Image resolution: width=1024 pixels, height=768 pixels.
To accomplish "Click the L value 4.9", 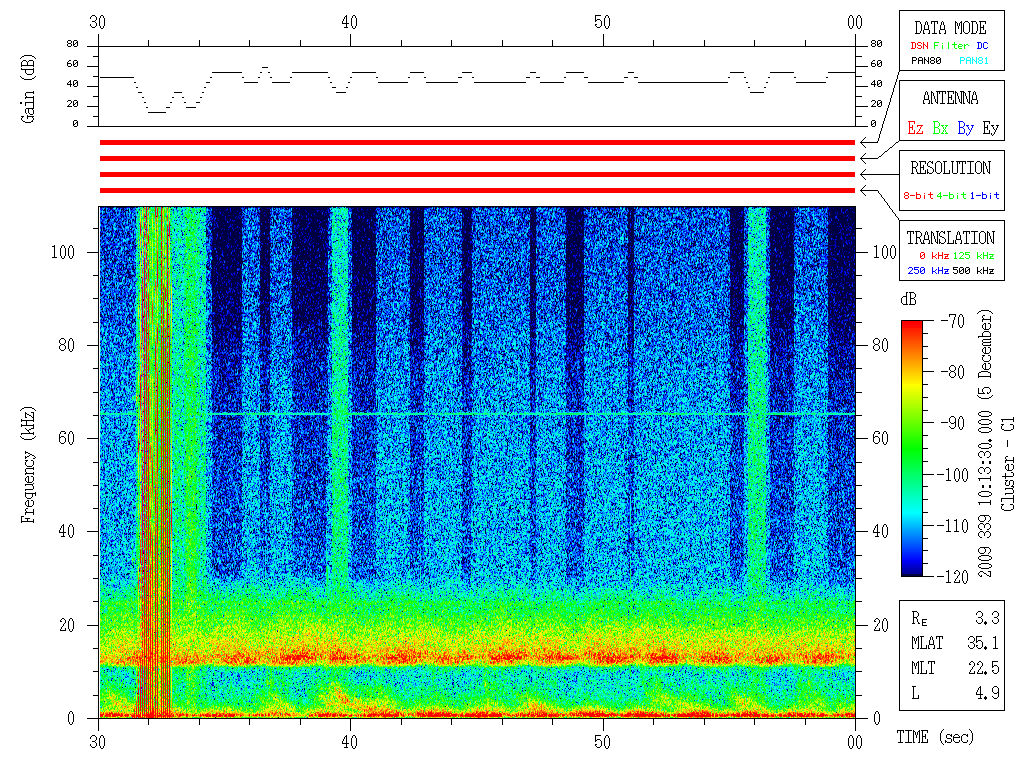I will 987,693.
